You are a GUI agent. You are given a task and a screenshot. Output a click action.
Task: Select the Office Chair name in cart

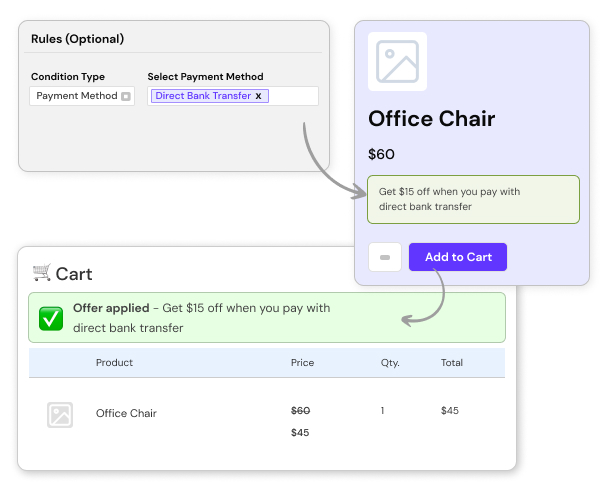[126, 413]
